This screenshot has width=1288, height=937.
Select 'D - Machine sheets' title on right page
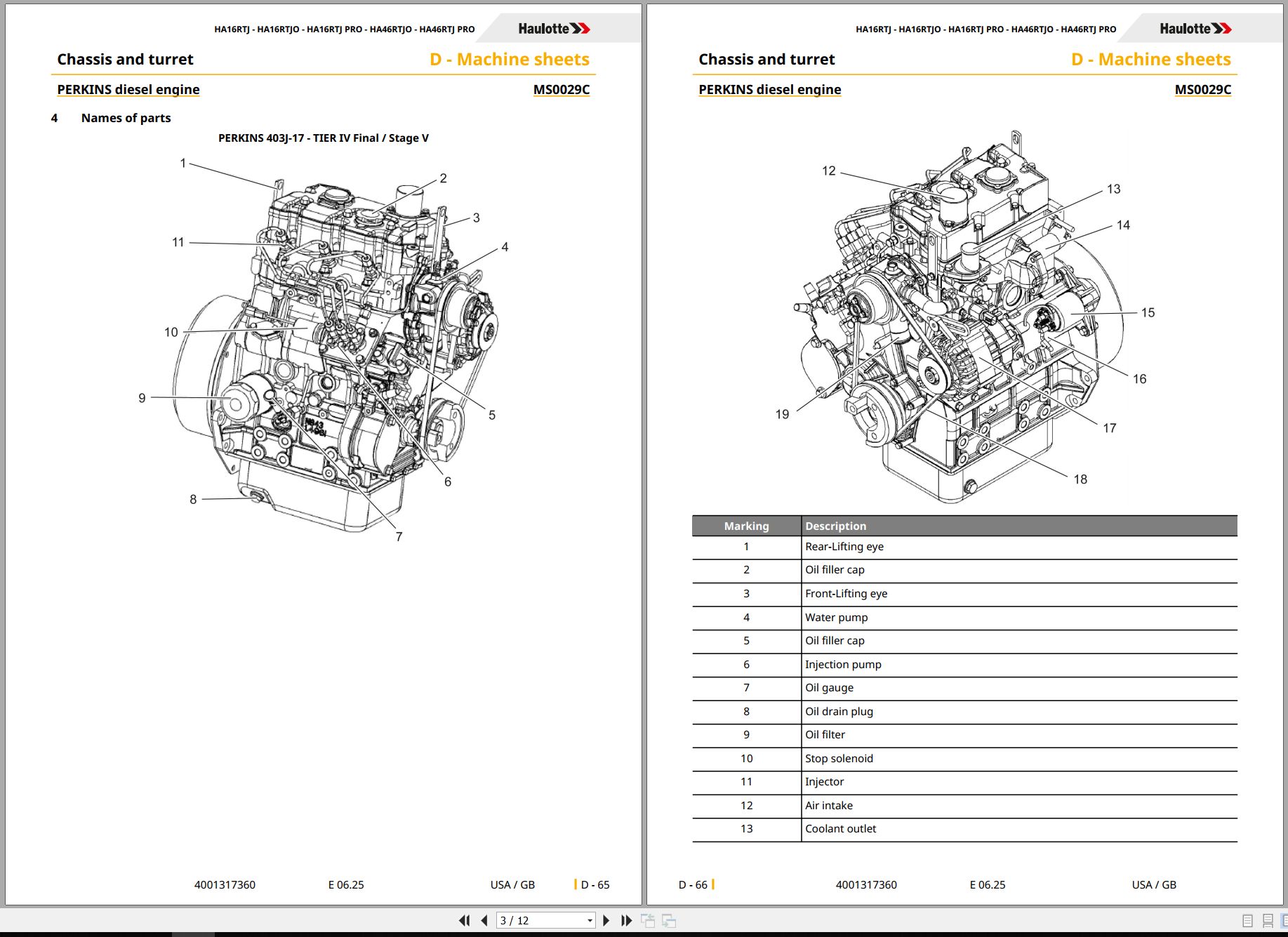coord(1151,59)
